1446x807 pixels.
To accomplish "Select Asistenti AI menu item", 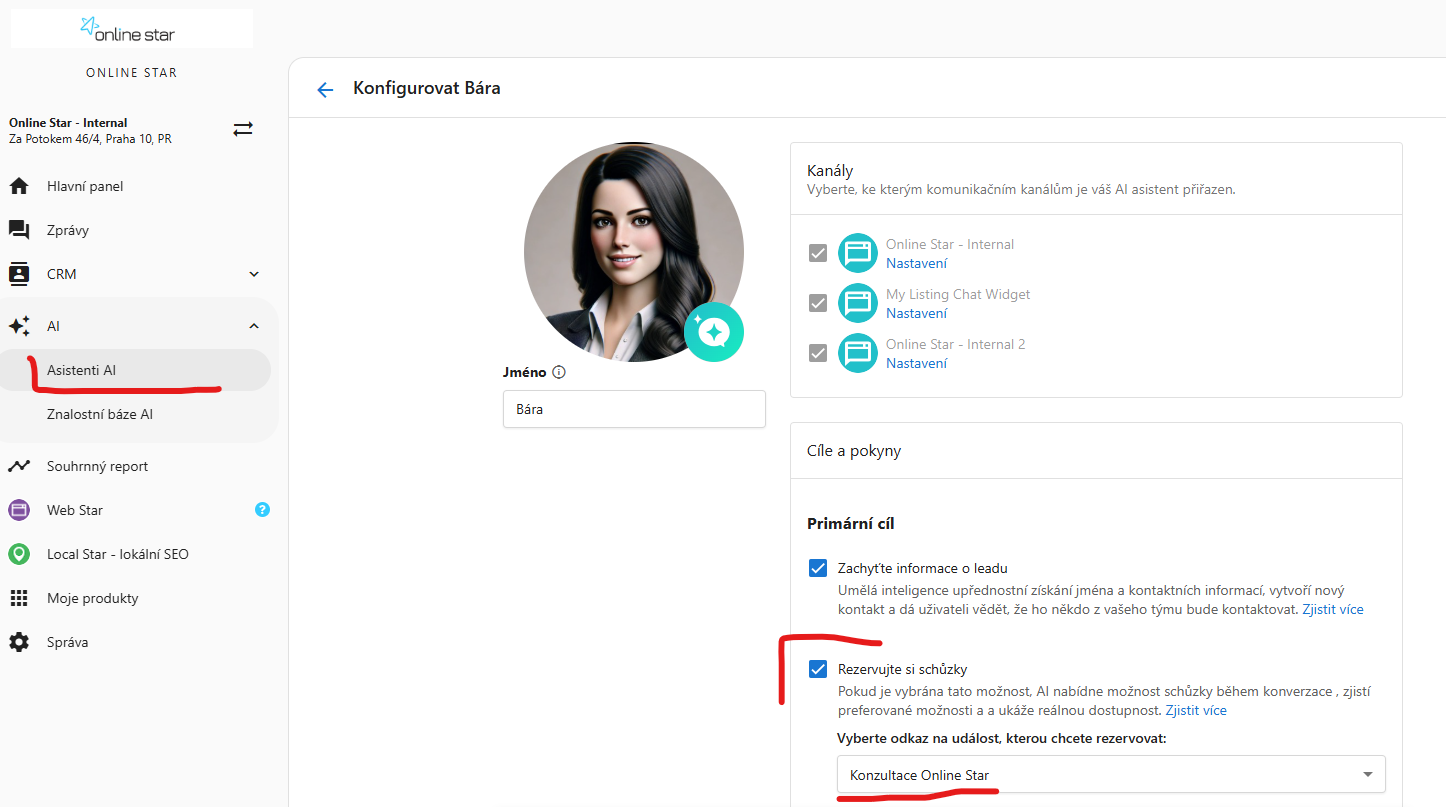I will coord(135,370).
